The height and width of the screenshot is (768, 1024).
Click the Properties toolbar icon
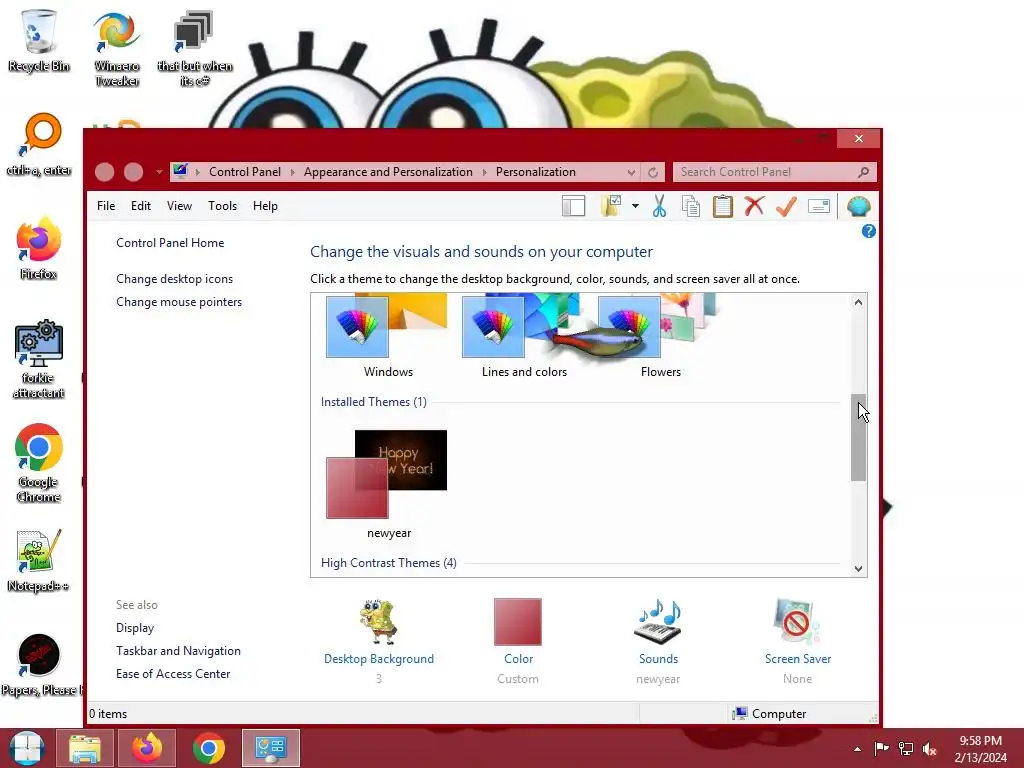tap(818, 206)
